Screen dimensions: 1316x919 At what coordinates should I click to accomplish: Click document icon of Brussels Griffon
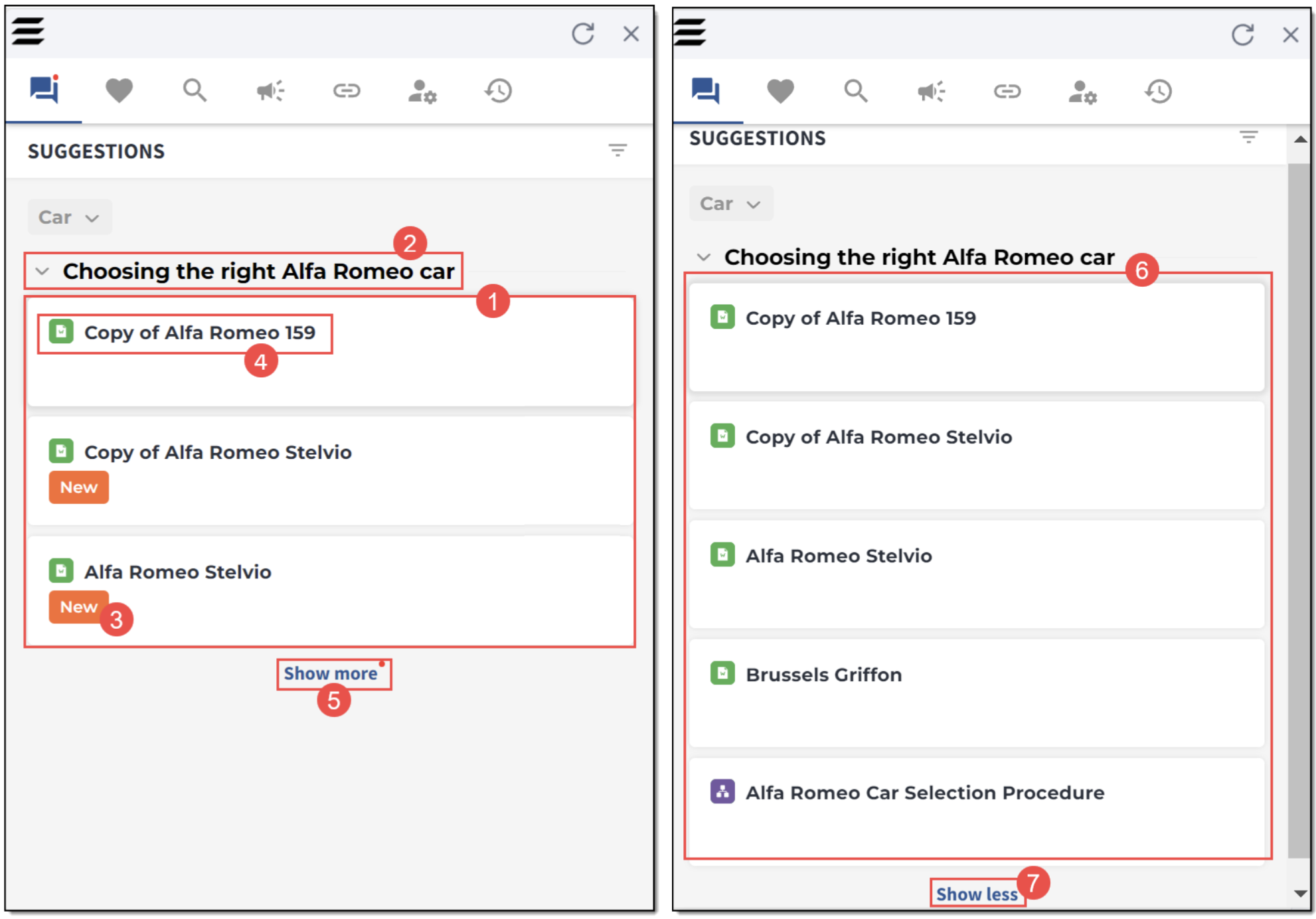tap(722, 673)
